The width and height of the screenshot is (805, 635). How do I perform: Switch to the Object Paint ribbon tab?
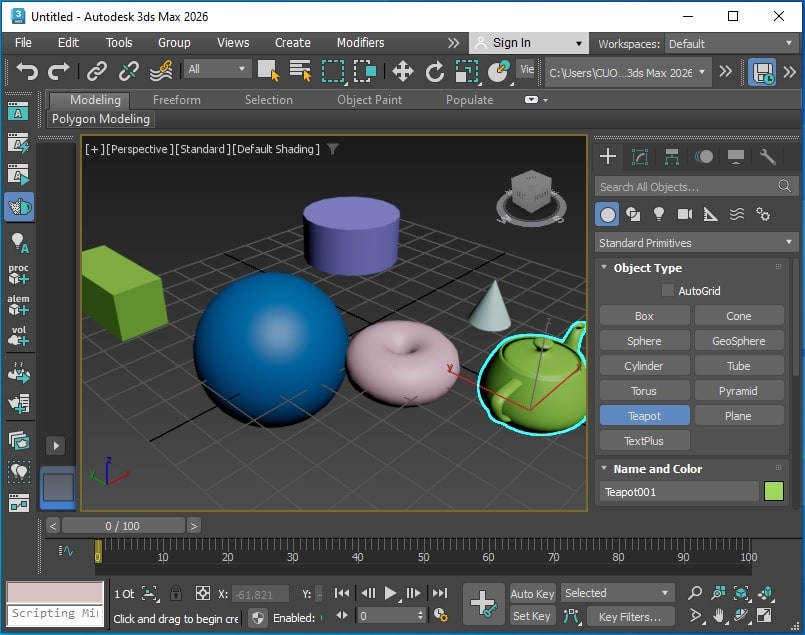click(x=369, y=100)
